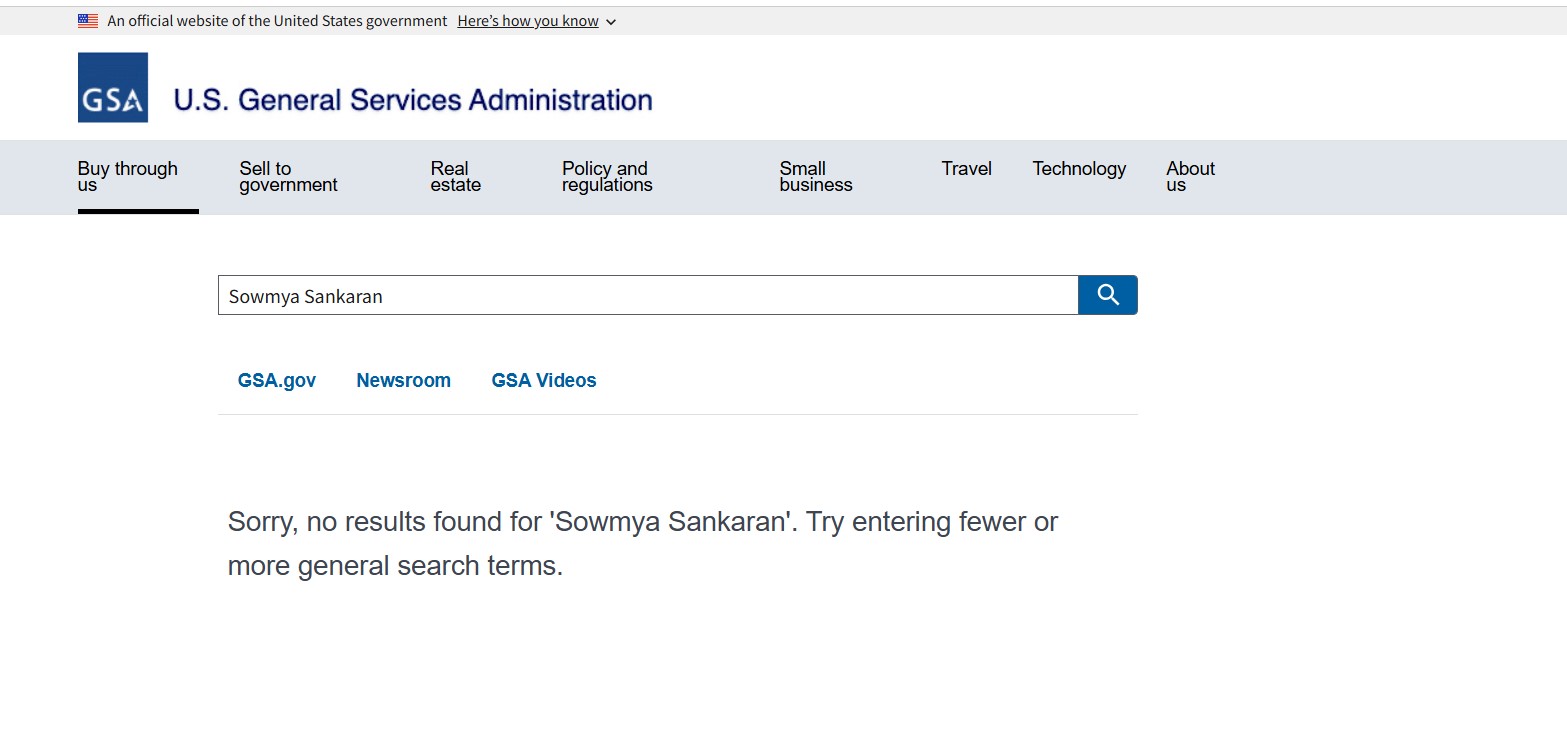Click U.S. General Services Administration title

412,100
